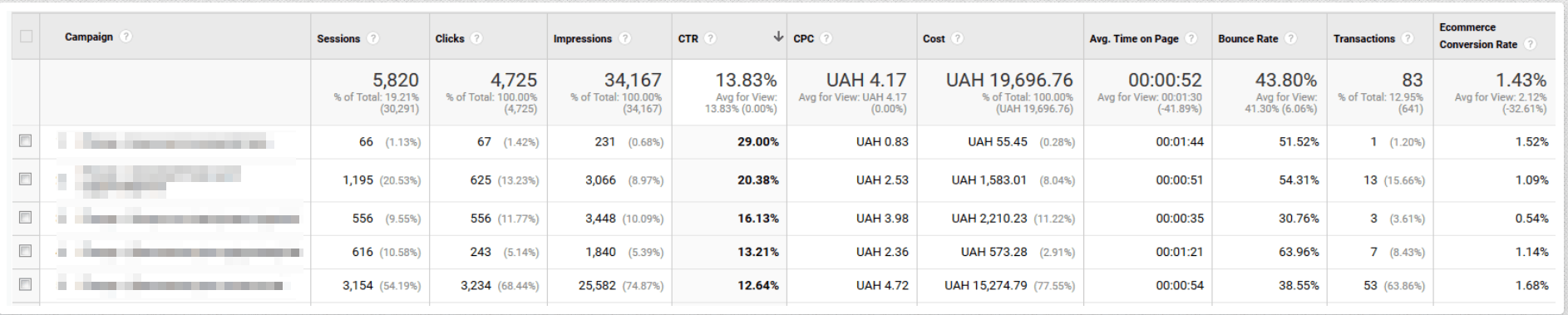Click the CTR descending sort arrow
This screenshot has height=315, width=1568.
coord(778,37)
